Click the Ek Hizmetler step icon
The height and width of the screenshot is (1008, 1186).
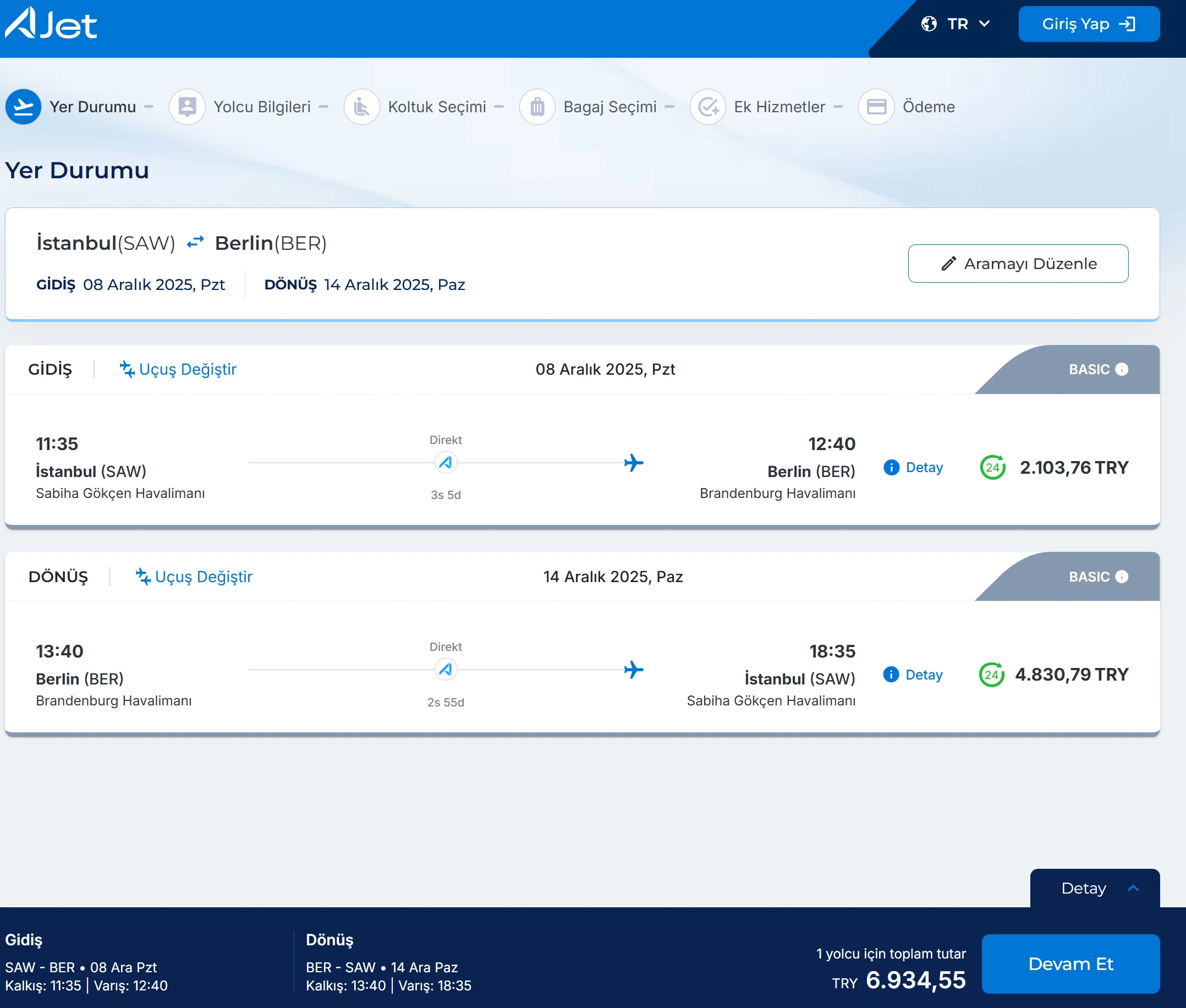tap(708, 107)
